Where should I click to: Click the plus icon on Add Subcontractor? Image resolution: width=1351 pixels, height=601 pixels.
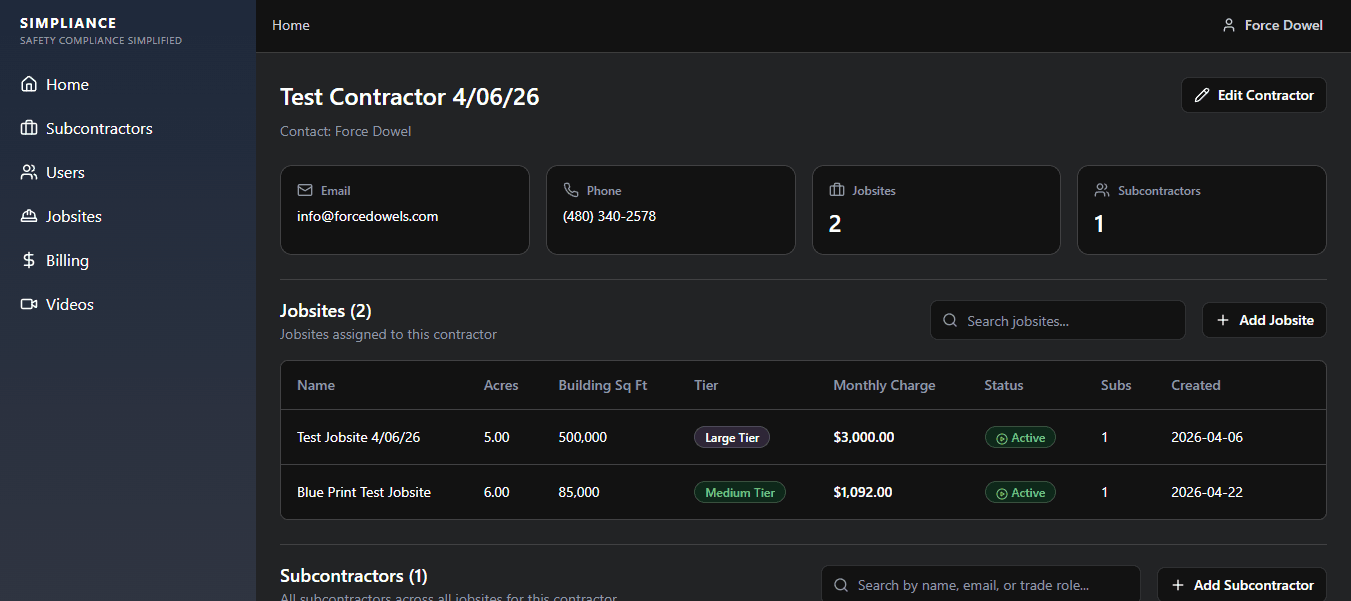1178,585
